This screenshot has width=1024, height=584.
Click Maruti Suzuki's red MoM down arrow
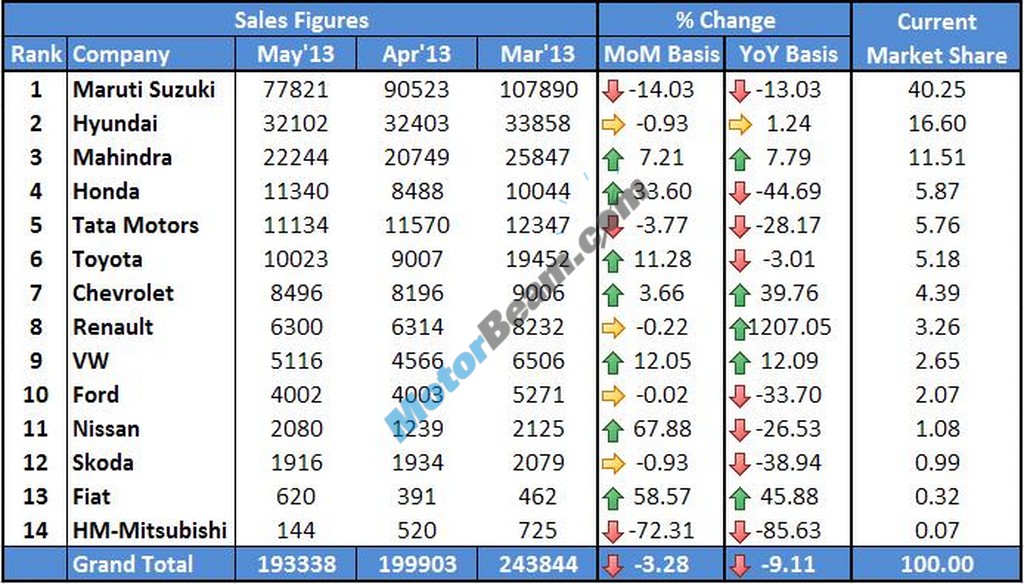tap(613, 91)
